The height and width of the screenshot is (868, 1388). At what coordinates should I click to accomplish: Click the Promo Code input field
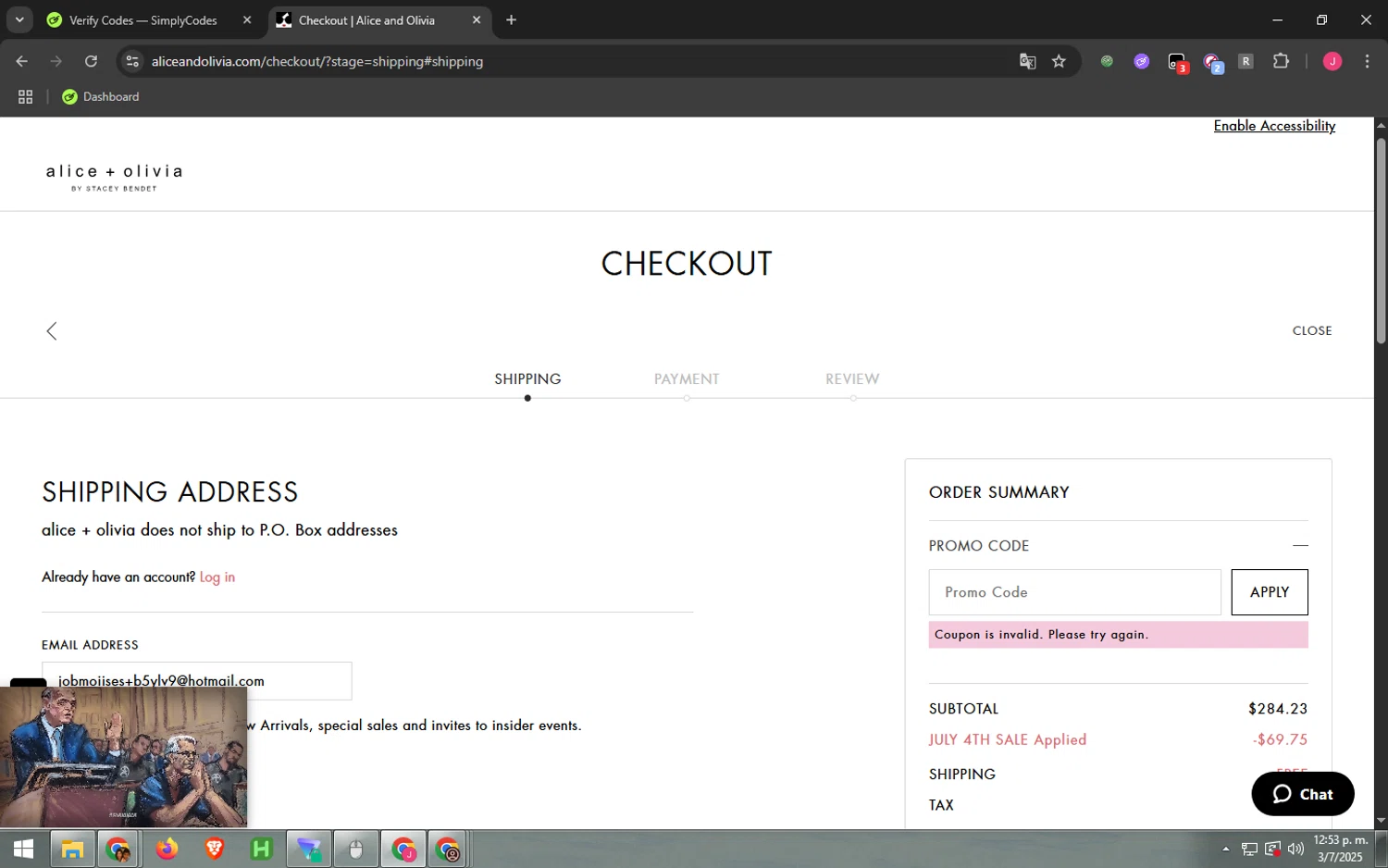tap(1074, 592)
